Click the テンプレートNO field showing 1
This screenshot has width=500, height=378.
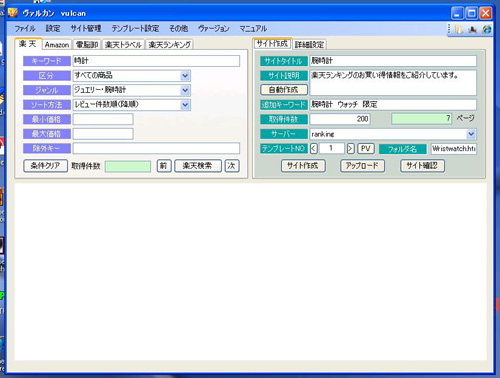(x=331, y=148)
